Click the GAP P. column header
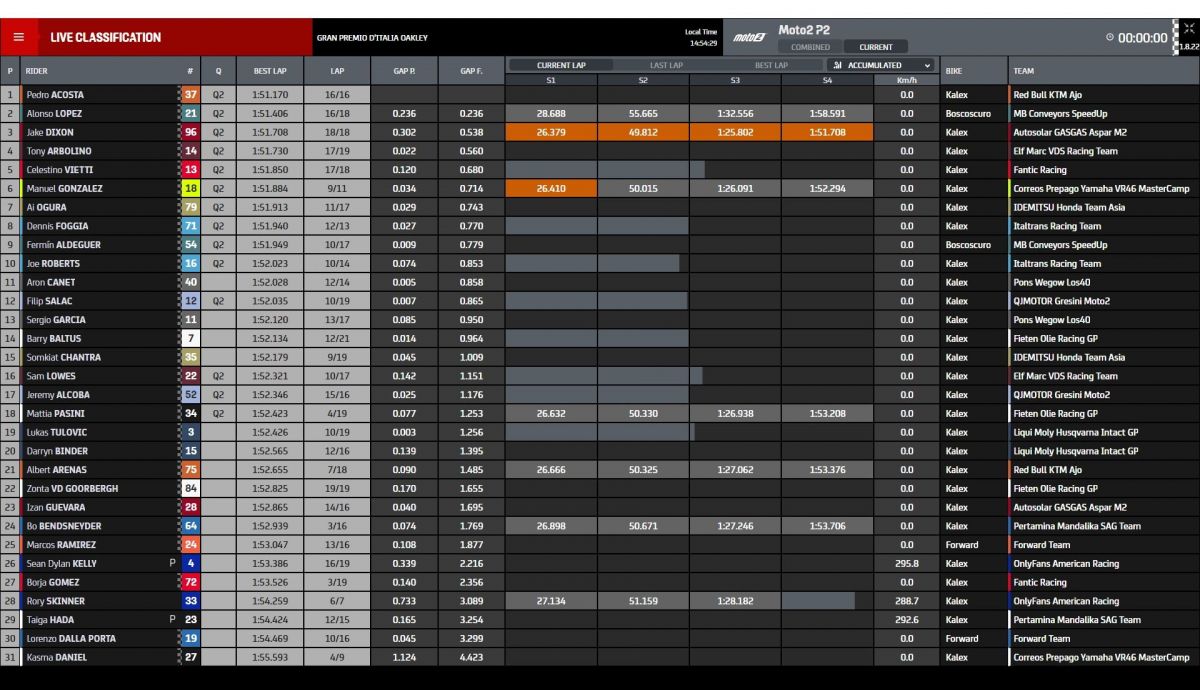 click(404, 71)
